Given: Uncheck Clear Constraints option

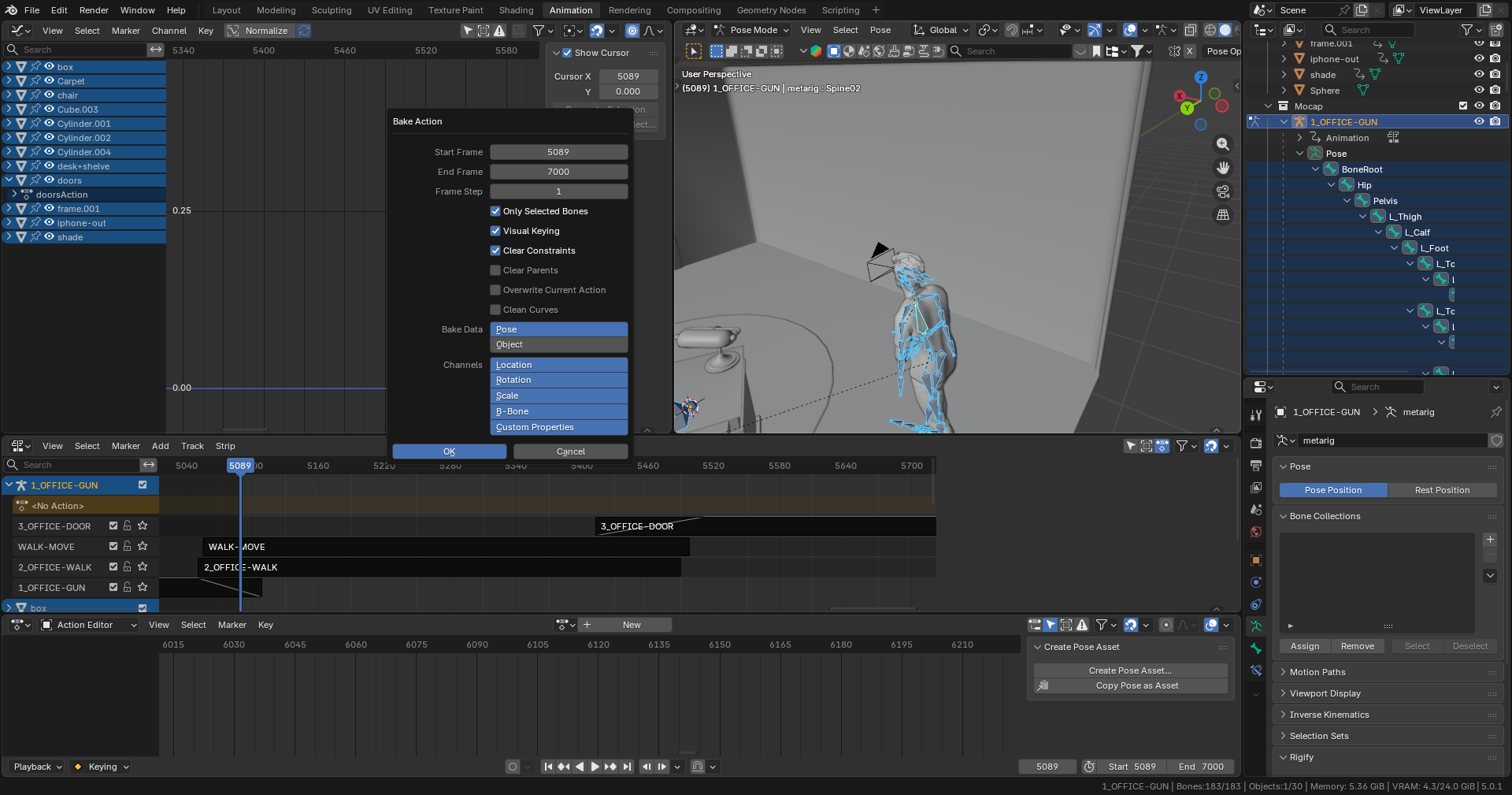Looking at the screenshot, I should [495, 251].
